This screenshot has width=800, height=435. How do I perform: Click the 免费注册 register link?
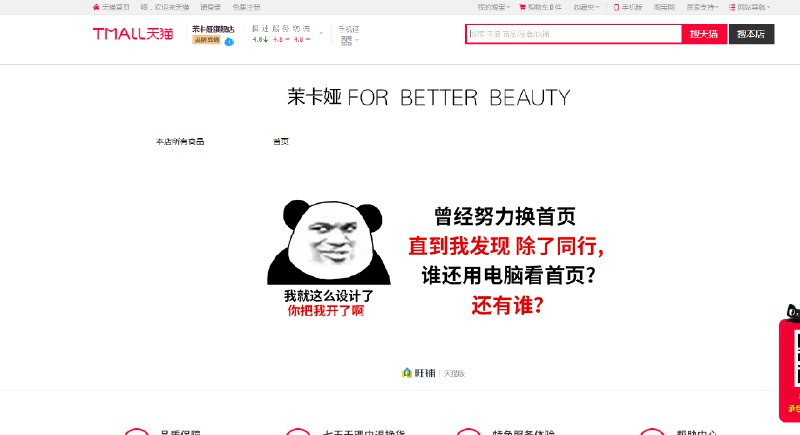point(246,7)
